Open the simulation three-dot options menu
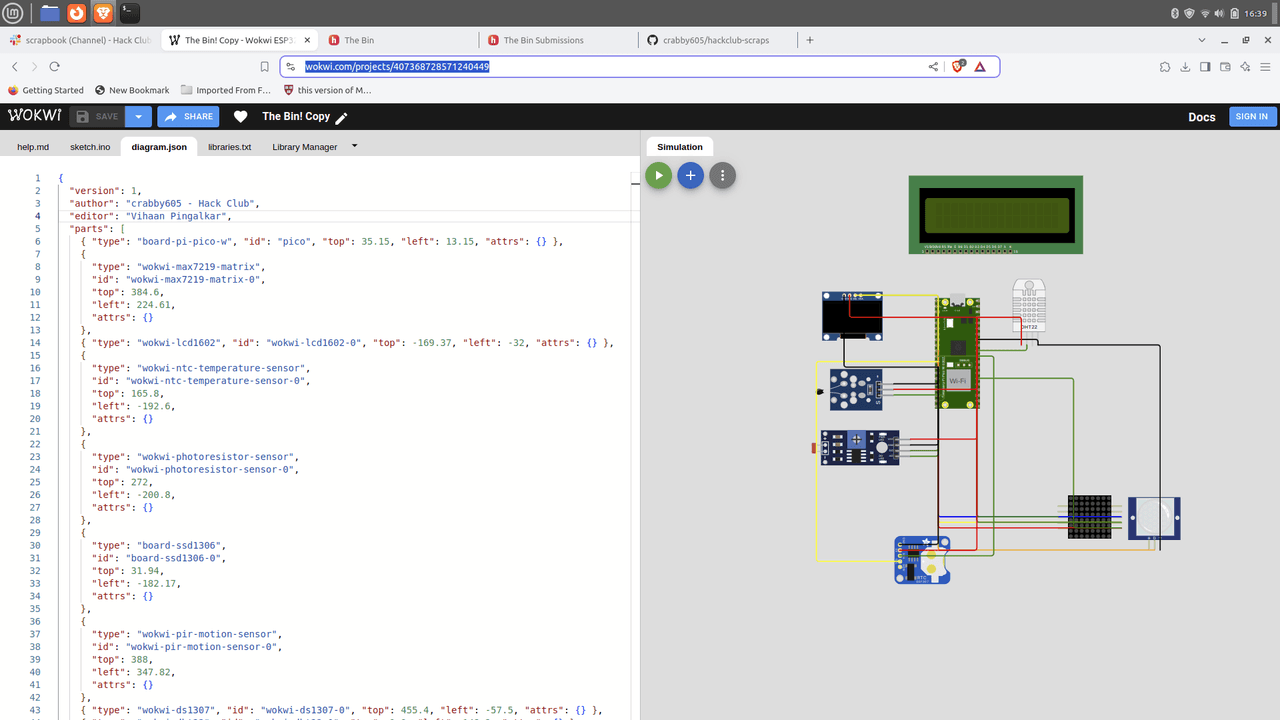 pyautogui.click(x=722, y=176)
